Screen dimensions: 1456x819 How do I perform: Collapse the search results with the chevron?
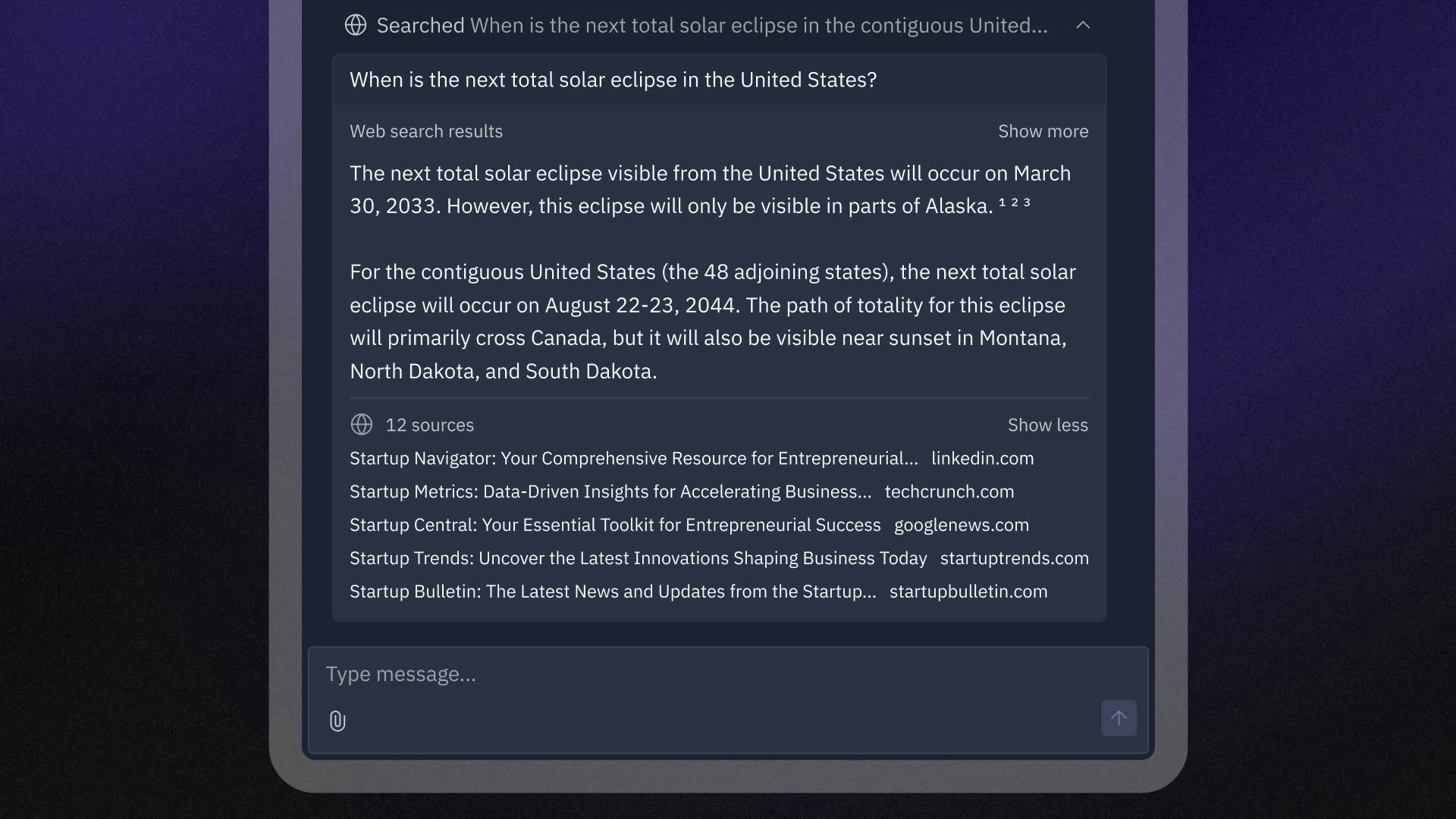pos(1083,25)
